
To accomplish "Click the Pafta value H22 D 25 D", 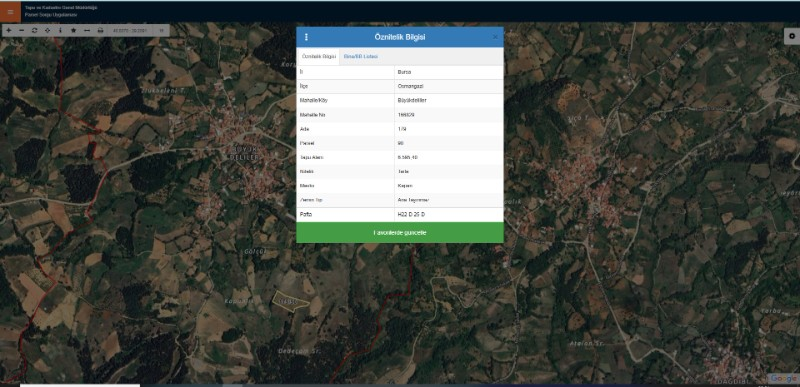I will (x=411, y=215).
